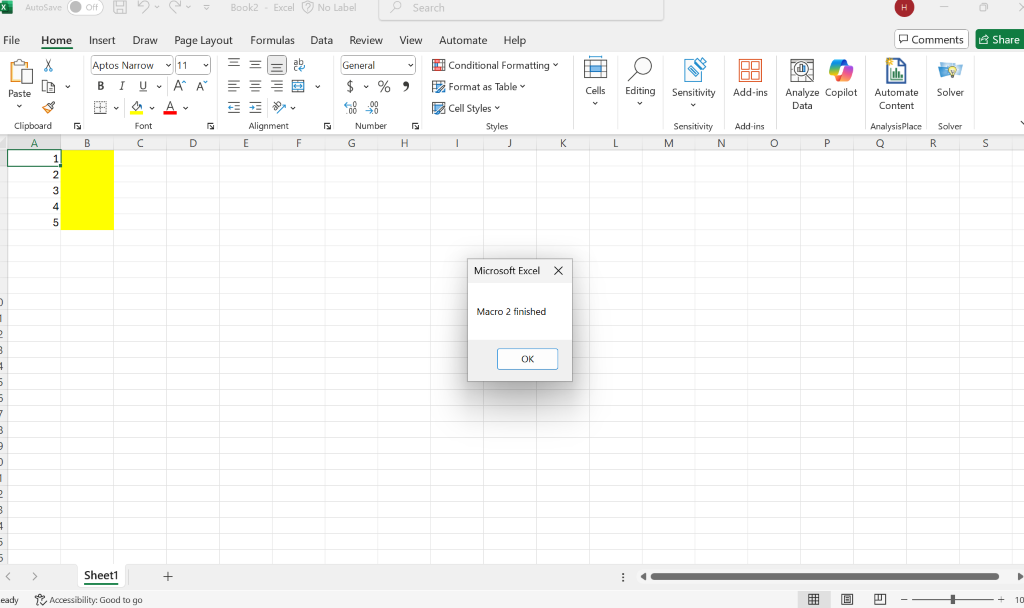Image resolution: width=1024 pixels, height=608 pixels.
Task: Click in the Search box in the title bar
Action: click(x=521, y=8)
